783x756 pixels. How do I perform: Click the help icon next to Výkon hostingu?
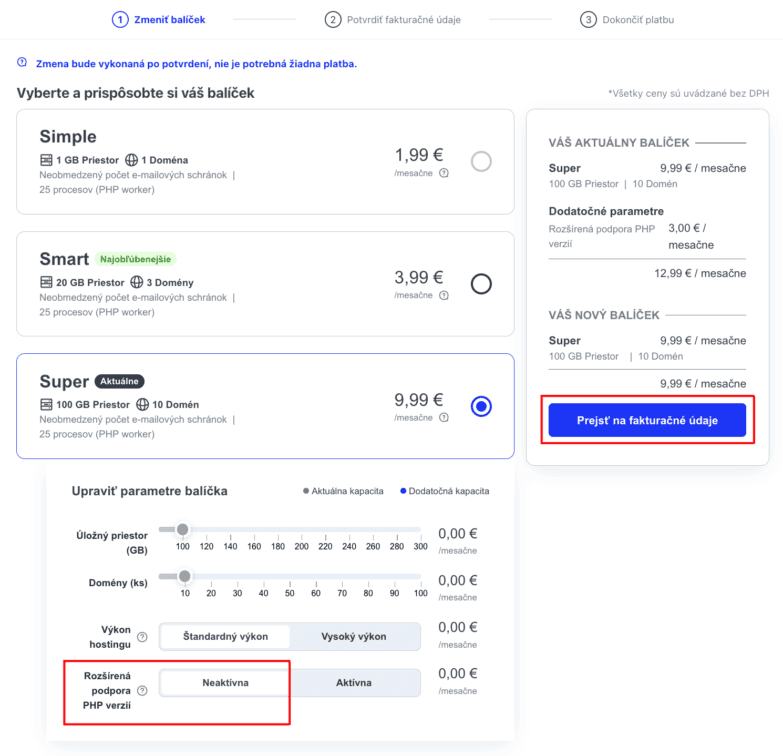click(x=142, y=637)
